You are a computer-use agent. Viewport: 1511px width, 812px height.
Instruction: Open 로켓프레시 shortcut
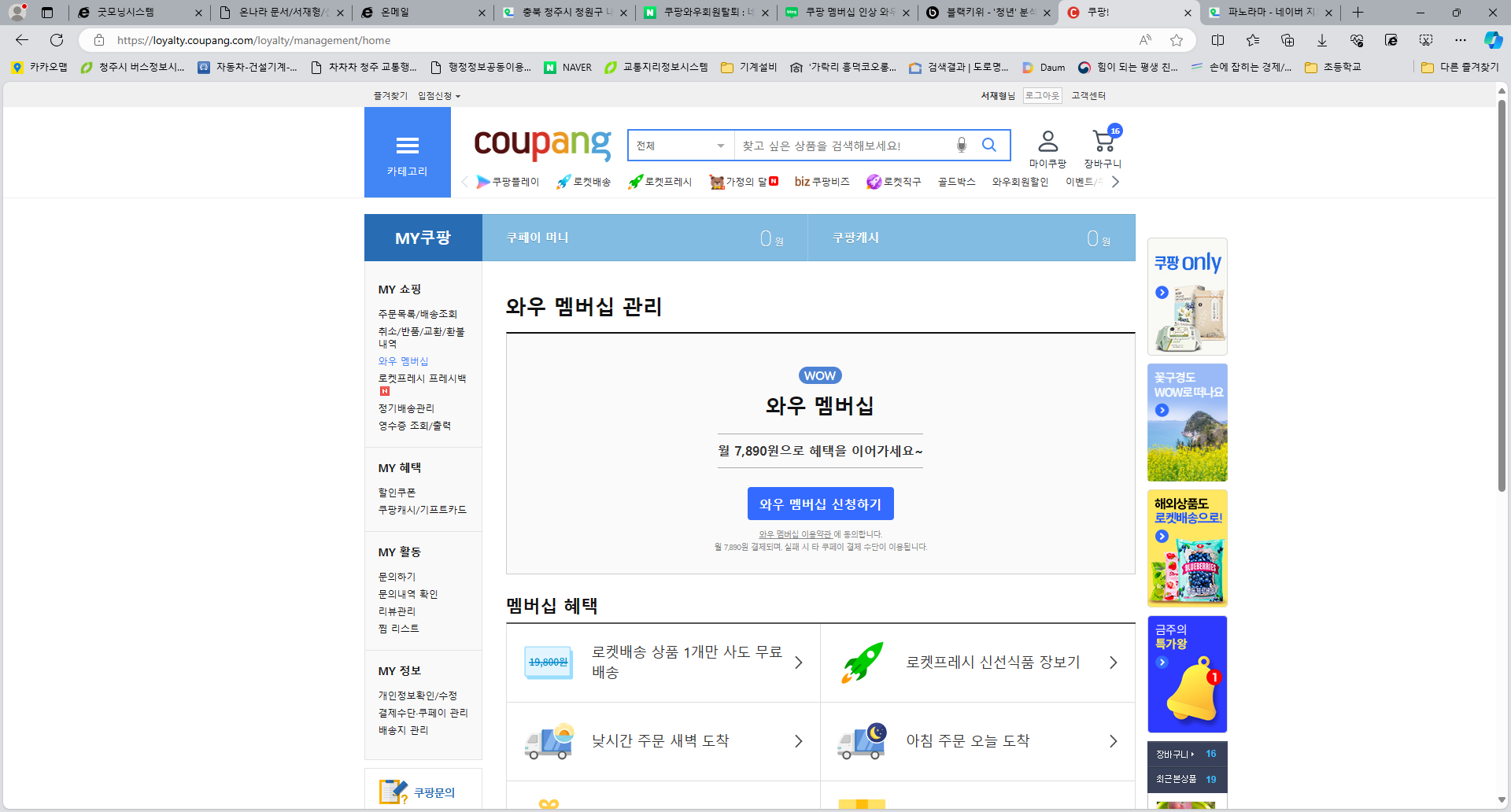tap(659, 182)
